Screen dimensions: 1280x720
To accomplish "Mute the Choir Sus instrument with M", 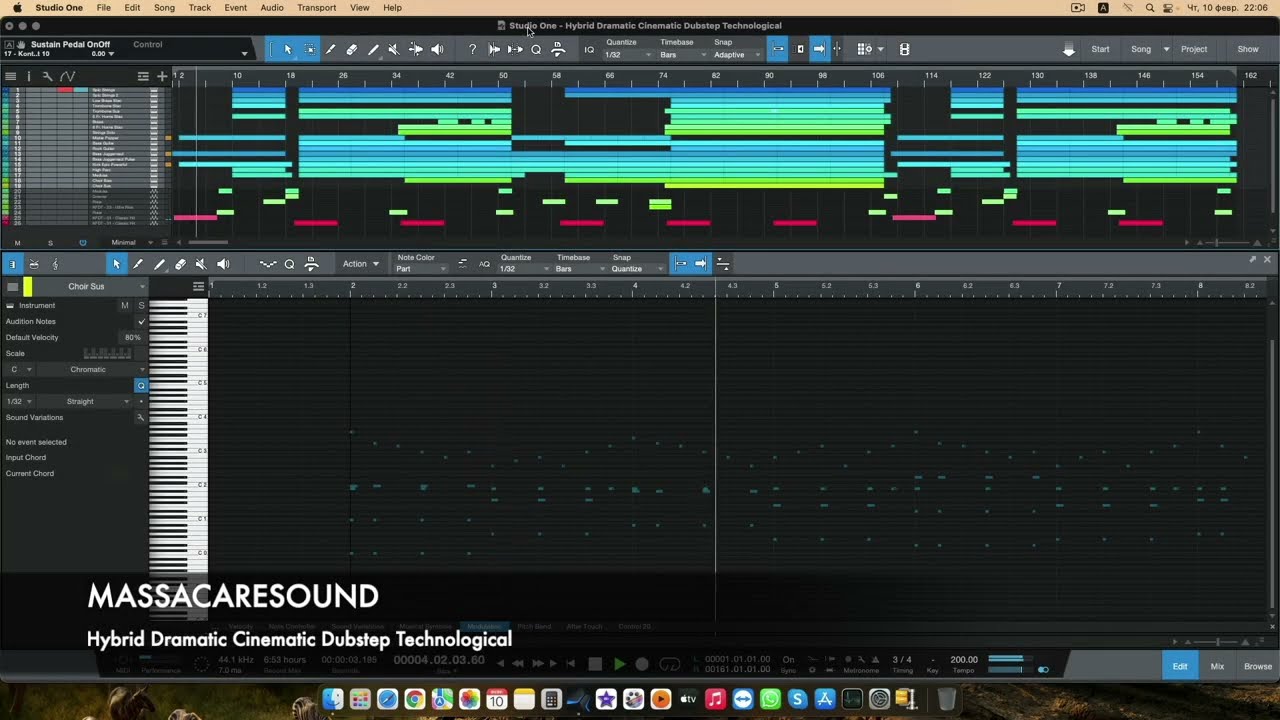I will coord(125,305).
